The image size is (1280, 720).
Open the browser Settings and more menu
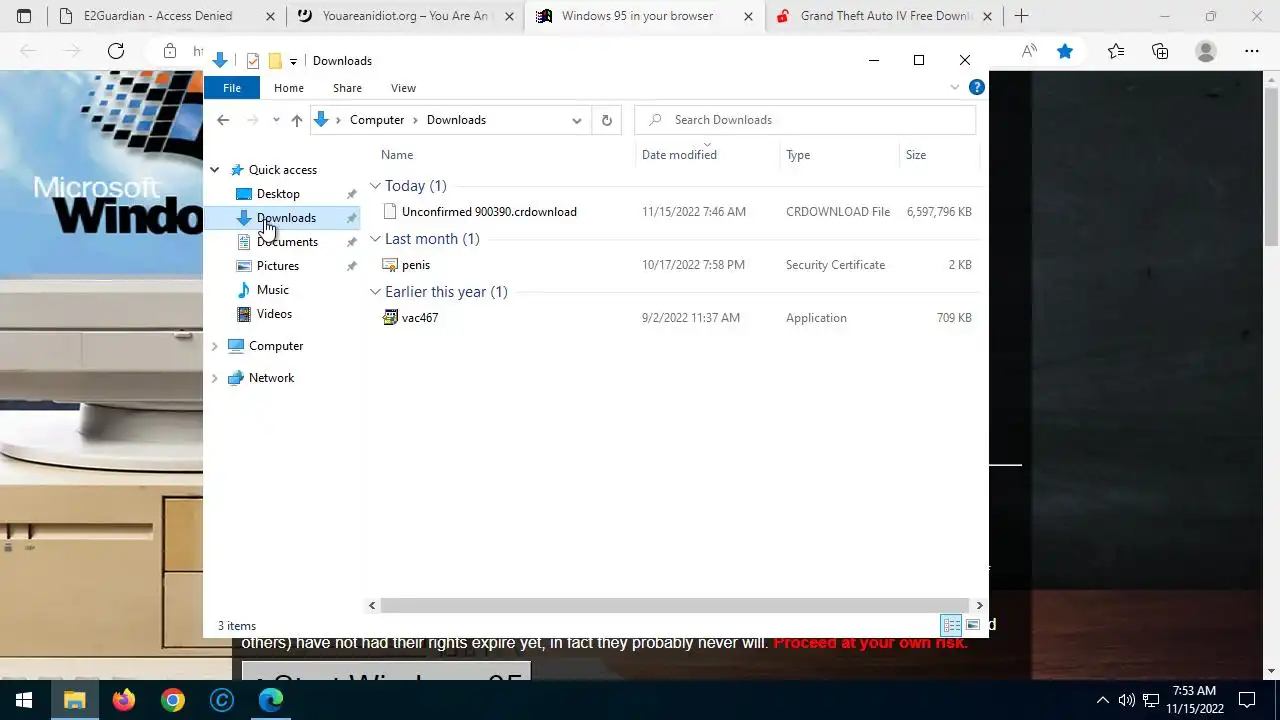point(1252,51)
